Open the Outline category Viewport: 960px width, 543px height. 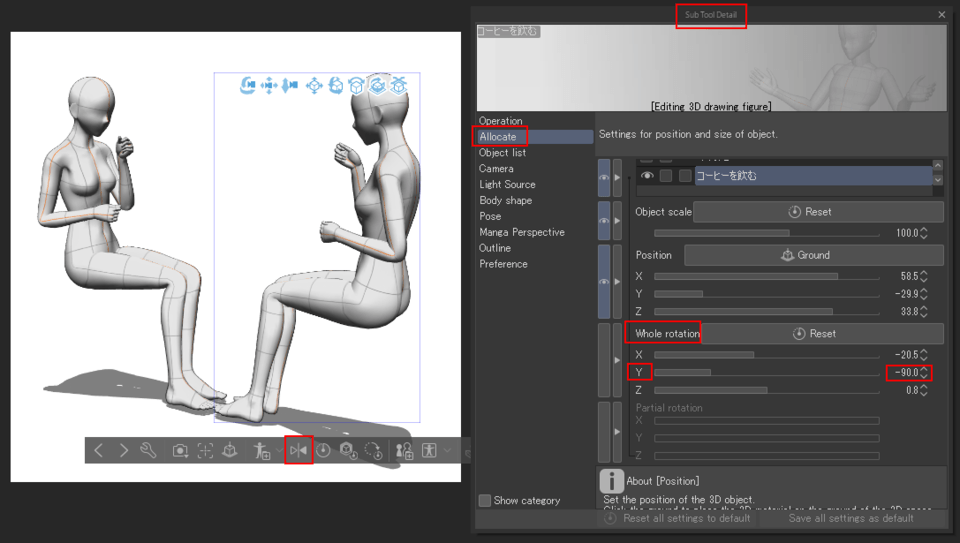495,248
